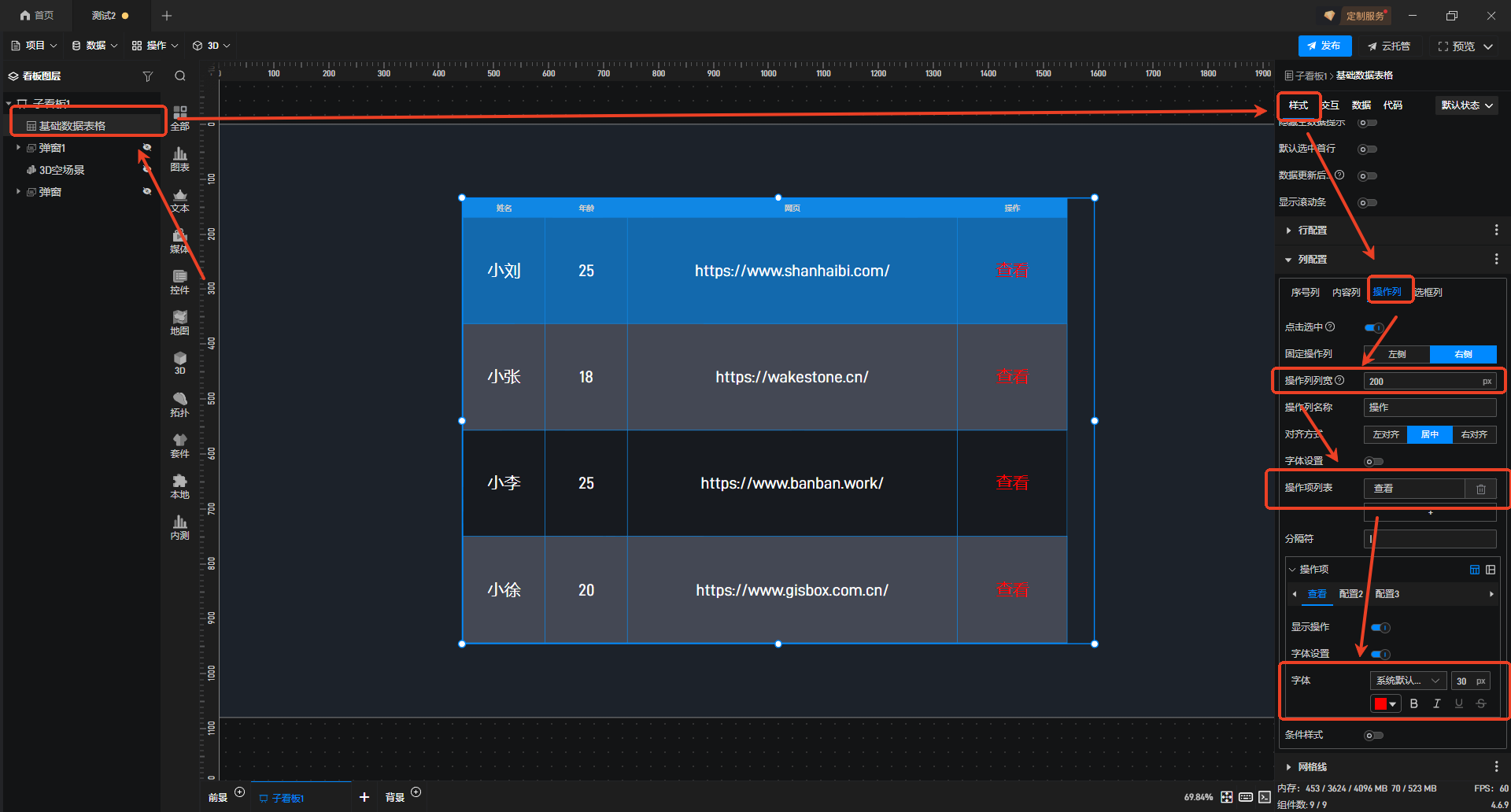This screenshot has width=1511, height=812.
Task: Open the 默认状态 dropdown
Action: click(1466, 105)
